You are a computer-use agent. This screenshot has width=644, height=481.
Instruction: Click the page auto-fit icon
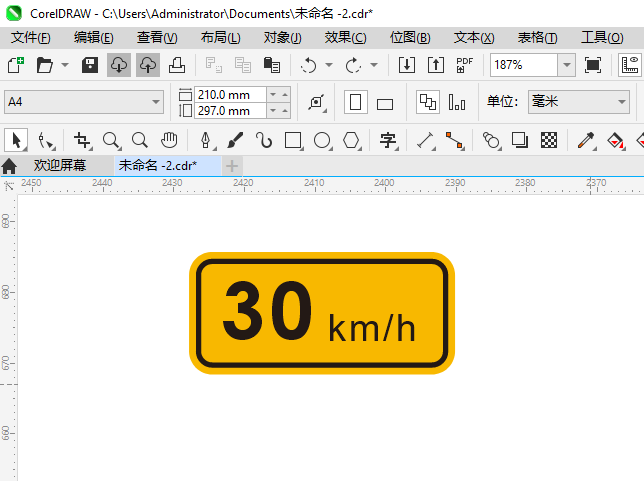coord(317,102)
